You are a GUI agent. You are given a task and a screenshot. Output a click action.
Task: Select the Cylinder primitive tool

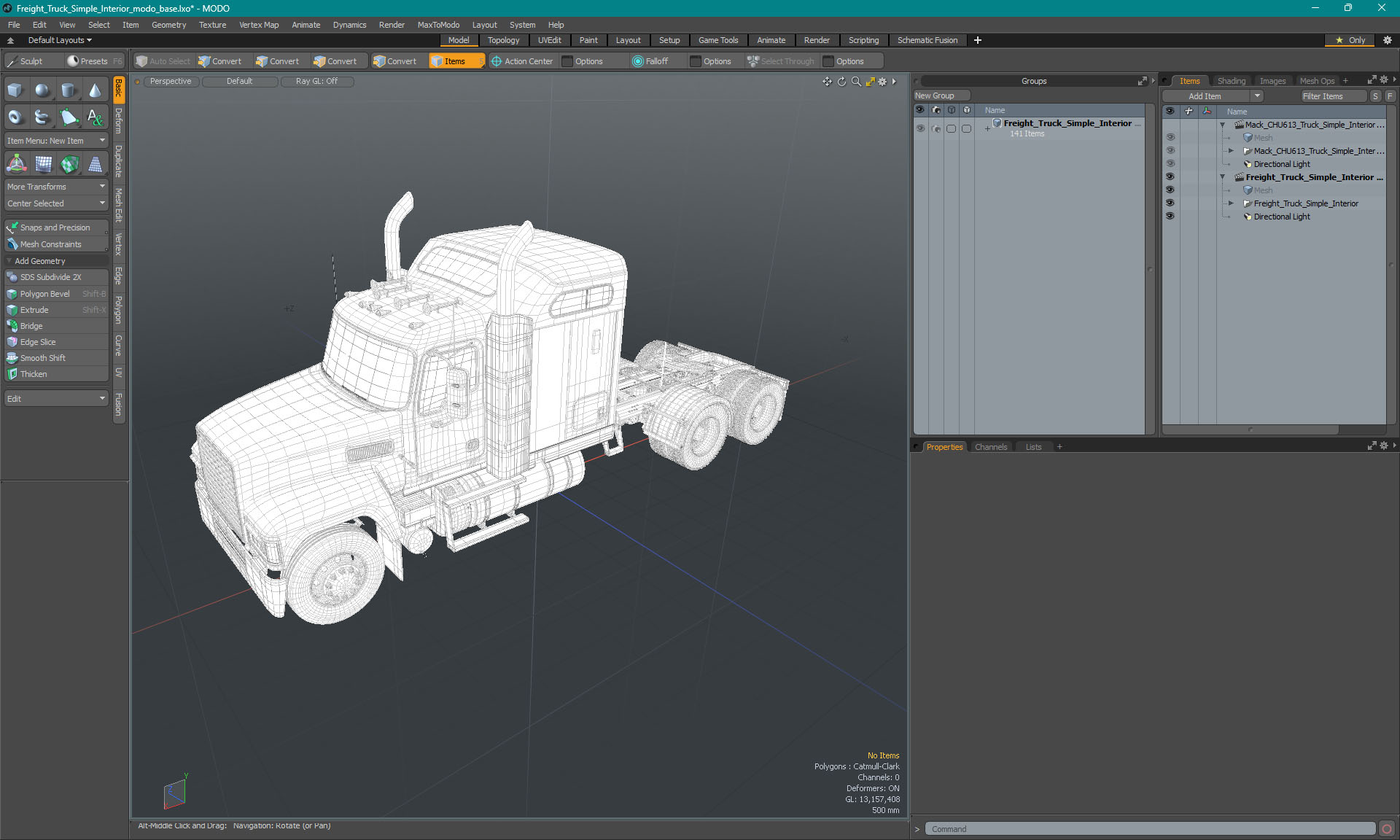[69, 90]
